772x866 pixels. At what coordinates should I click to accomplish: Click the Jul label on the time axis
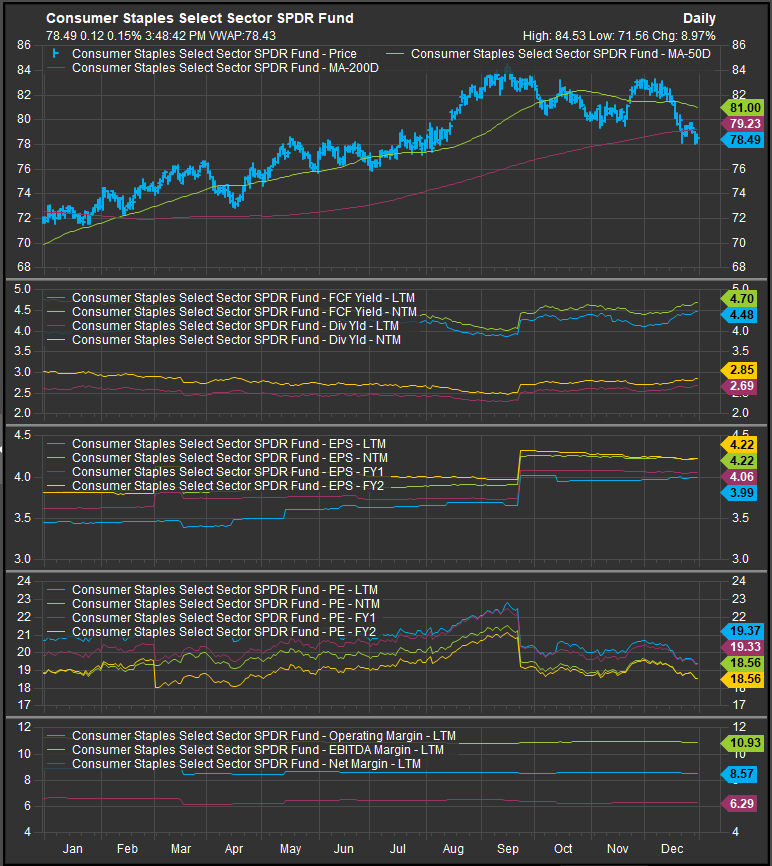coord(398,849)
